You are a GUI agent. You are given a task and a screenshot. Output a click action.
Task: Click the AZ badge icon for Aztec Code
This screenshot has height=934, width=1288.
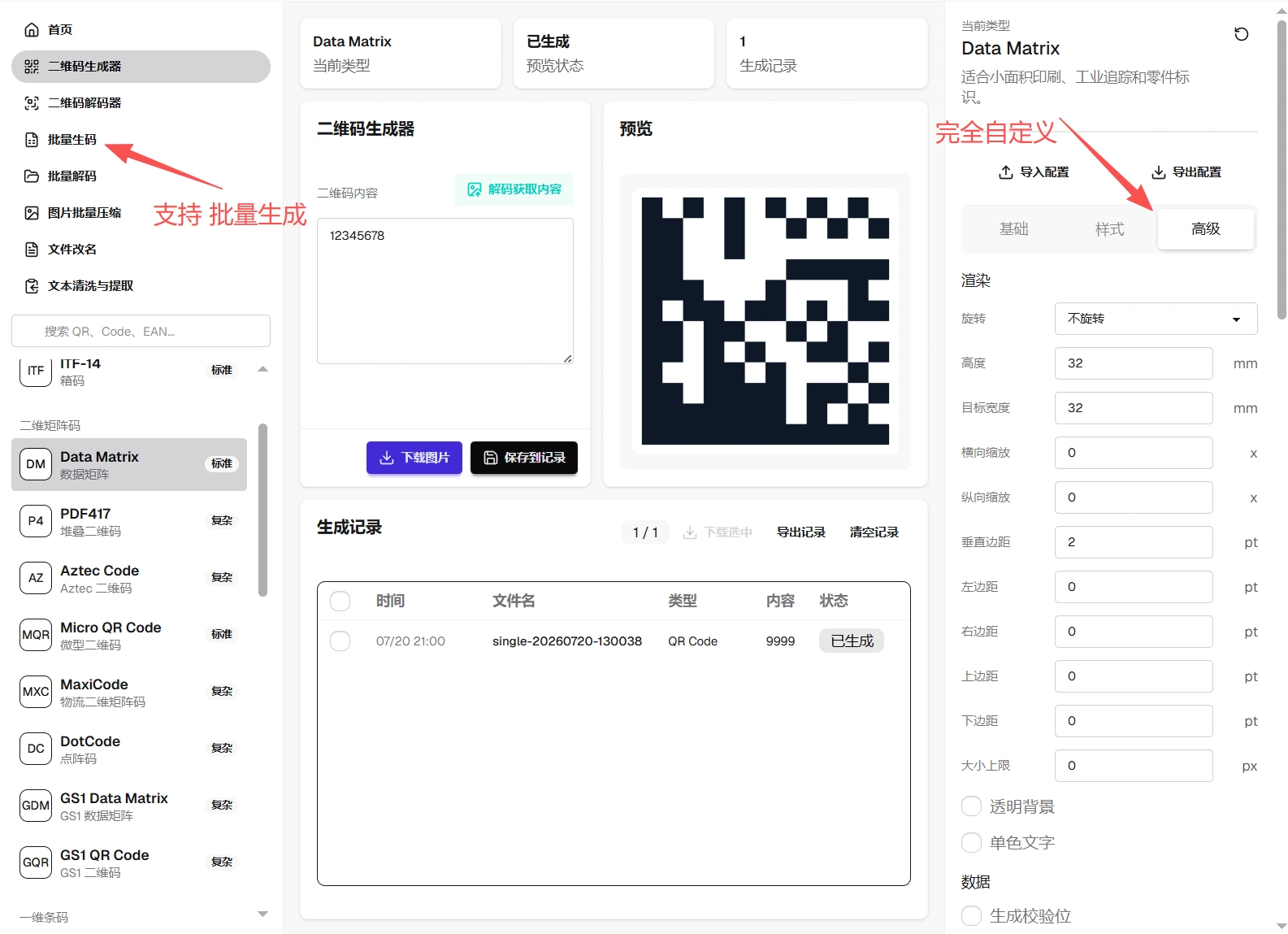point(36,578)
